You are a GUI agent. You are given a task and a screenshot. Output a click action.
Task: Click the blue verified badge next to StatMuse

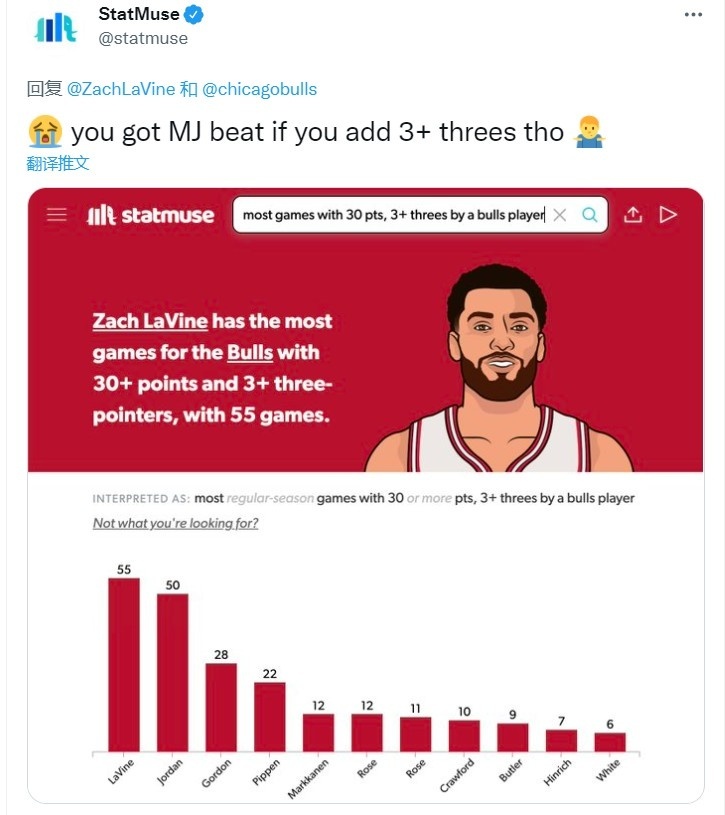pos(194,15)
